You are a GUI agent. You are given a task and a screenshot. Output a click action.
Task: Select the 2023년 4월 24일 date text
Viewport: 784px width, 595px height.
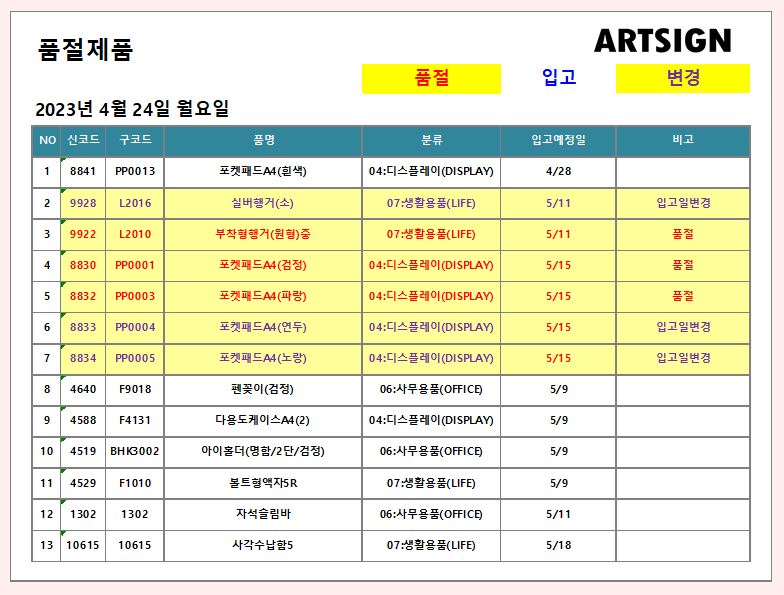tap(132, 109)
